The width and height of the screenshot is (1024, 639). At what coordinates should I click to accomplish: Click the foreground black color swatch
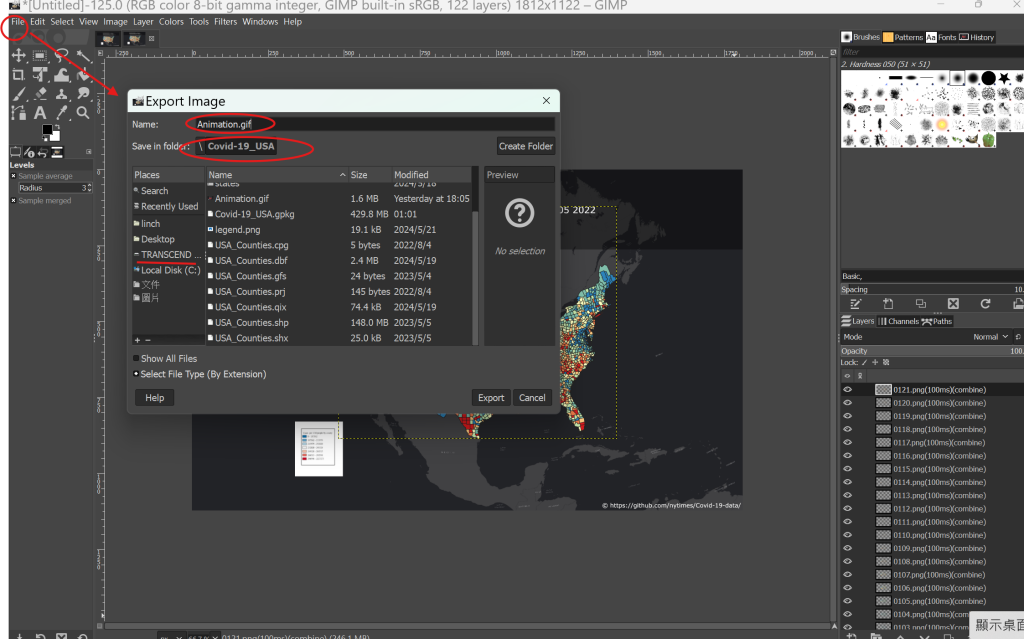pos(47,130)
